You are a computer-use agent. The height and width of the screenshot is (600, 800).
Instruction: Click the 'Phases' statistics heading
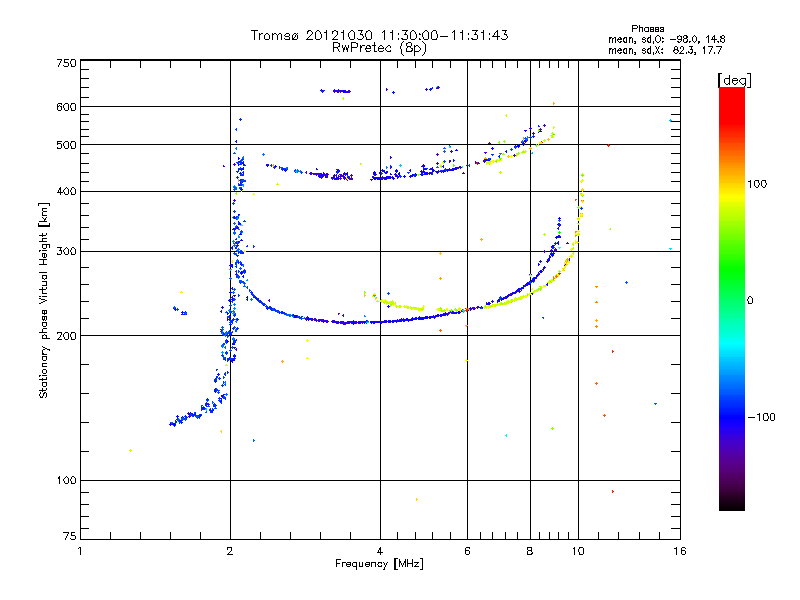[647, 29]
